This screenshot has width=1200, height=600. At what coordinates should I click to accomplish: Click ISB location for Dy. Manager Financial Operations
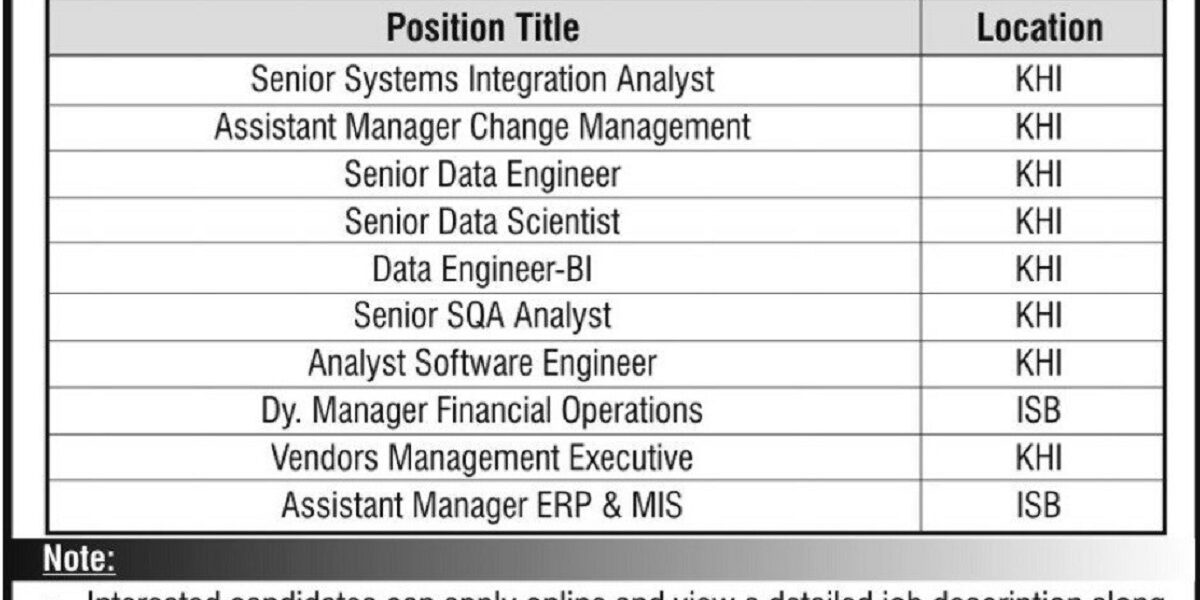tap(1039, 410)
